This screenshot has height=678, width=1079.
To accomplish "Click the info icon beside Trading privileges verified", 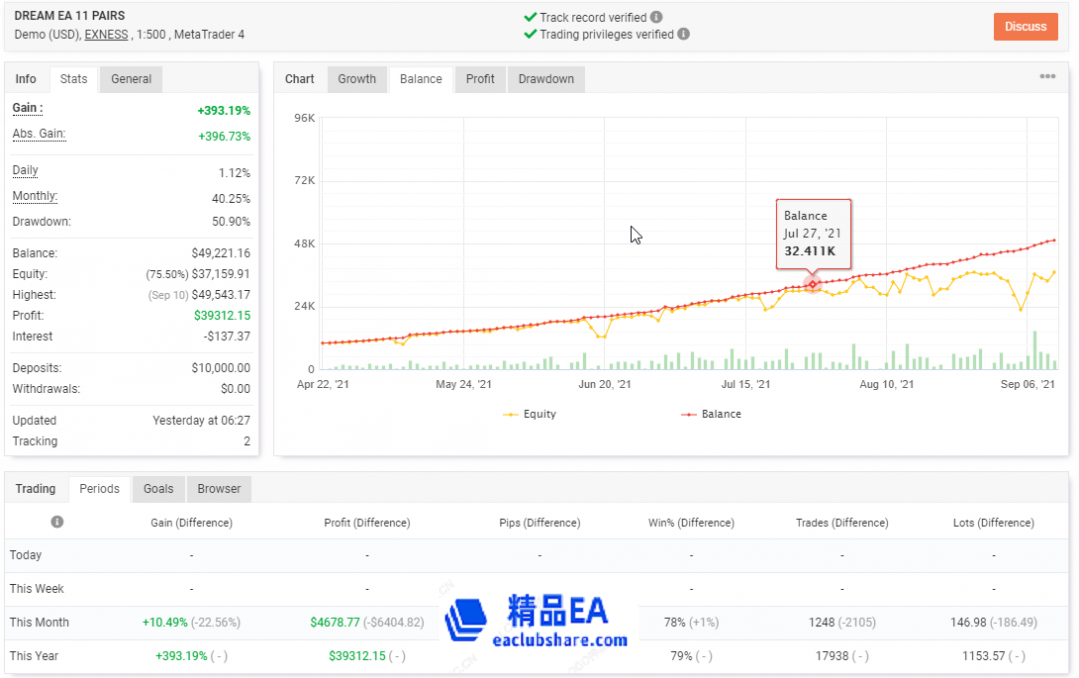I will 683,34.
